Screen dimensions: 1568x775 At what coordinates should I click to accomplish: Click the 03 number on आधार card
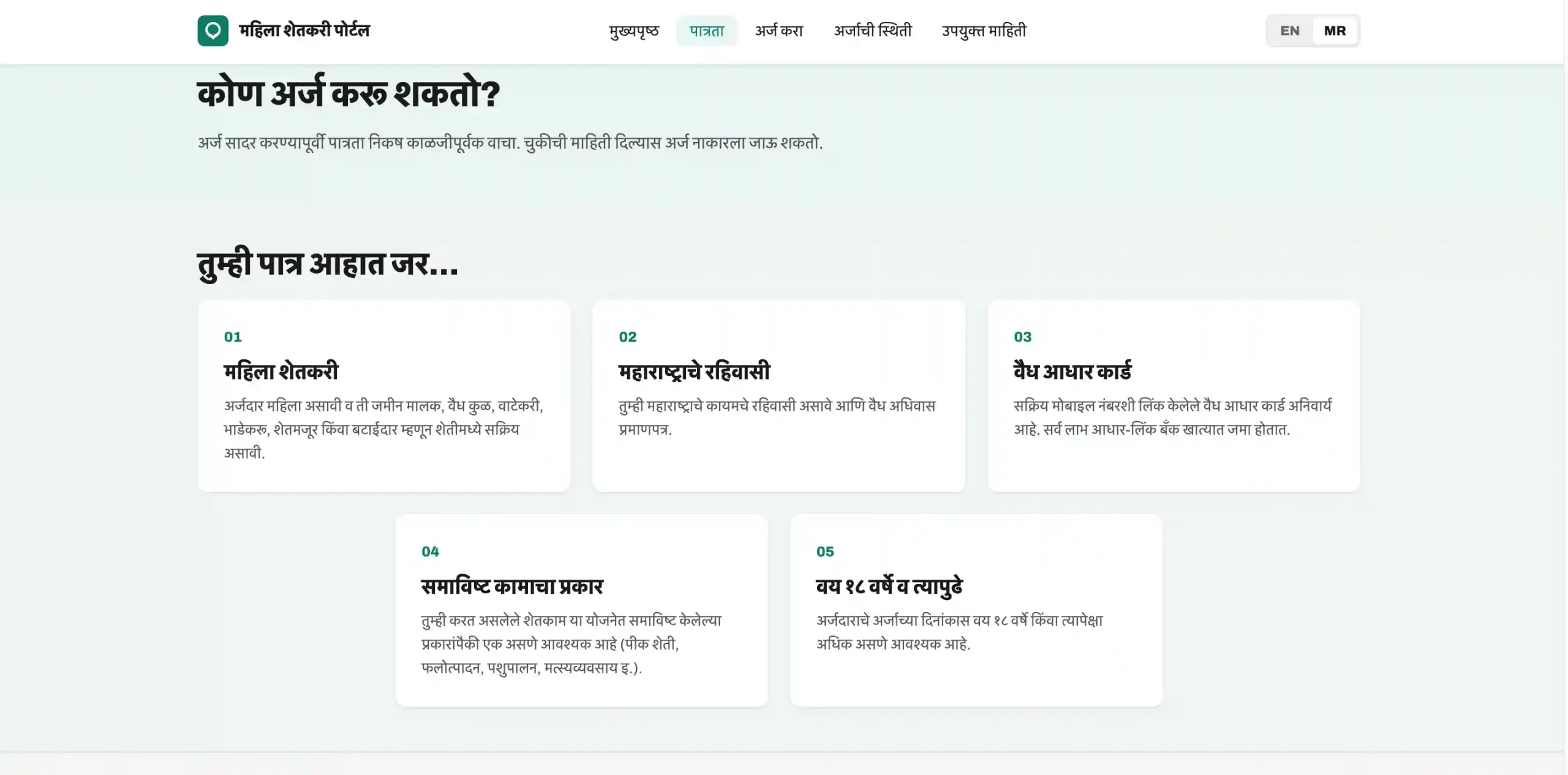pyautogui.click(x=1023, y=337)
